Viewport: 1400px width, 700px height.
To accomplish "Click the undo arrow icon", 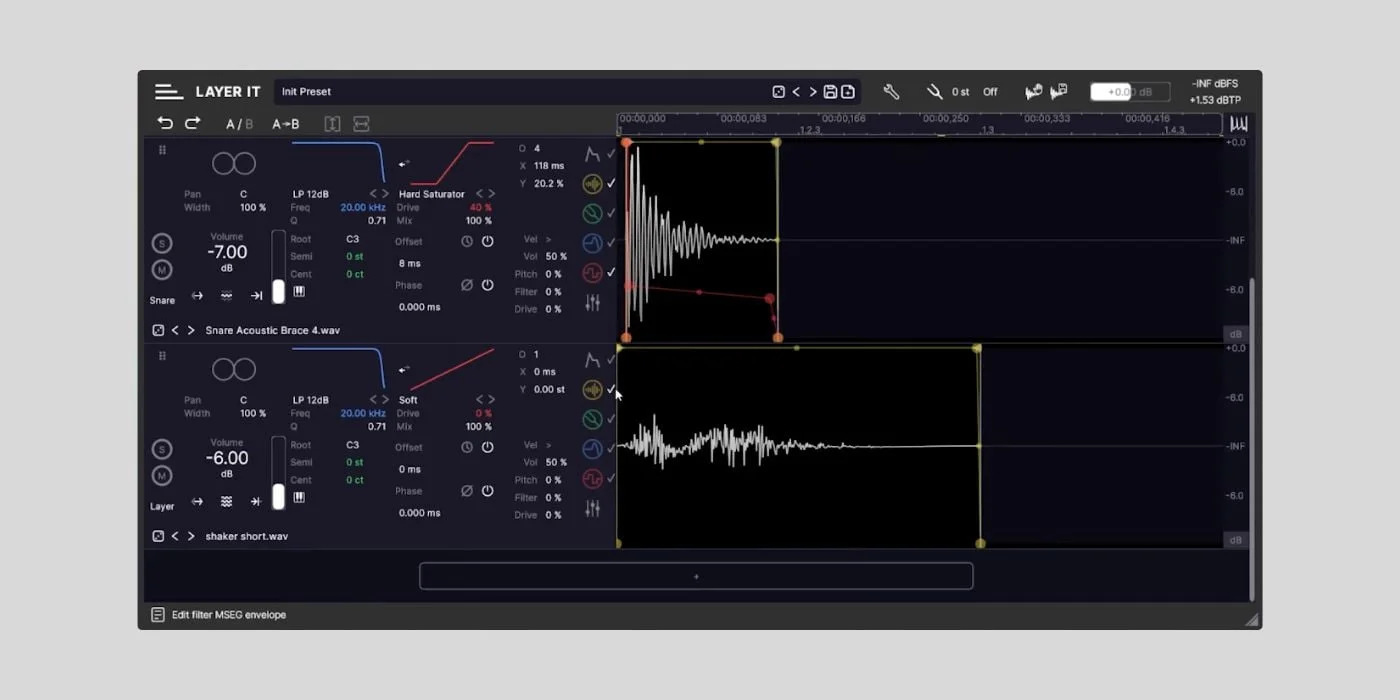I will (165, 123).
